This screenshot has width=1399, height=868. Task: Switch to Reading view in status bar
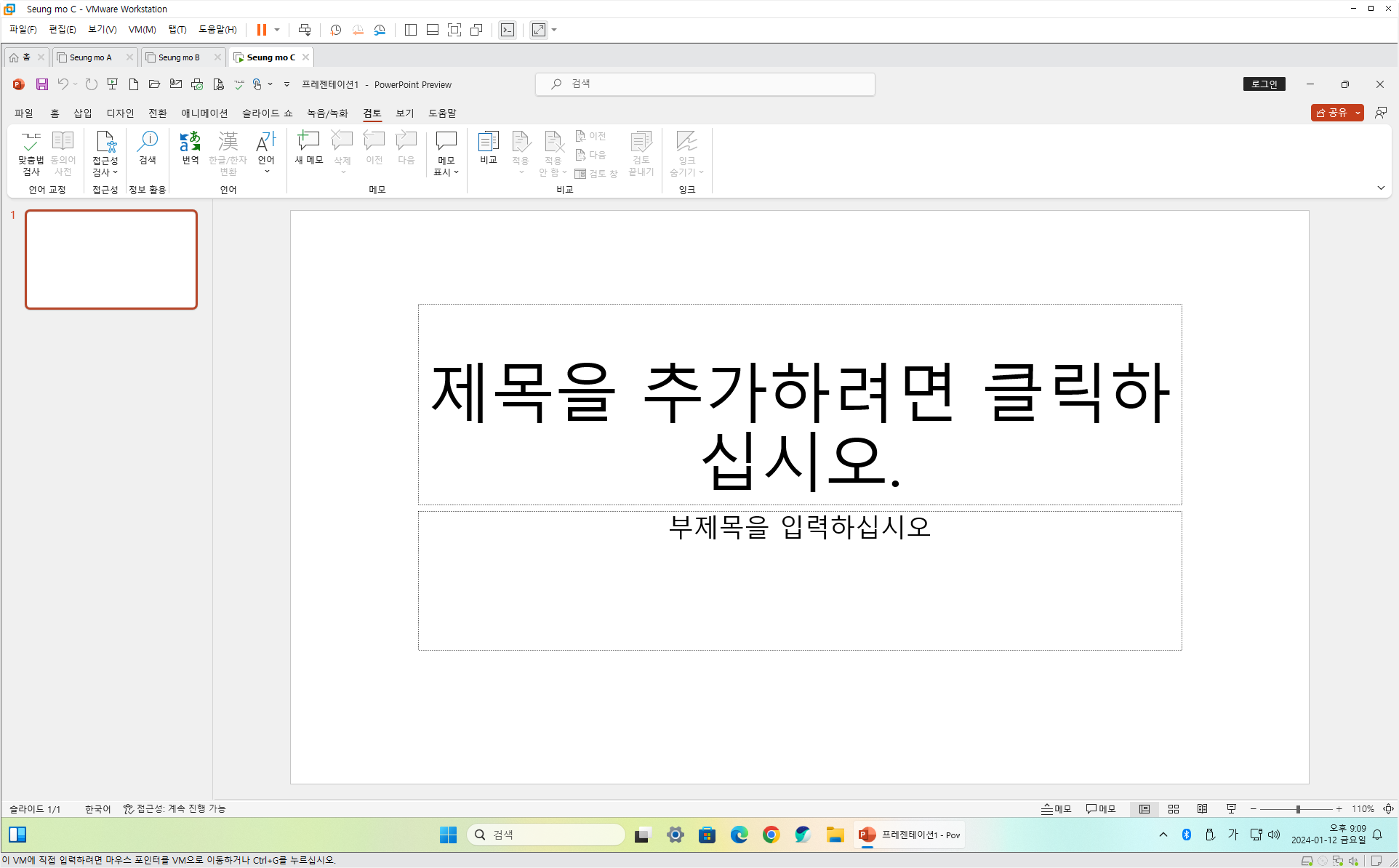1203,809
